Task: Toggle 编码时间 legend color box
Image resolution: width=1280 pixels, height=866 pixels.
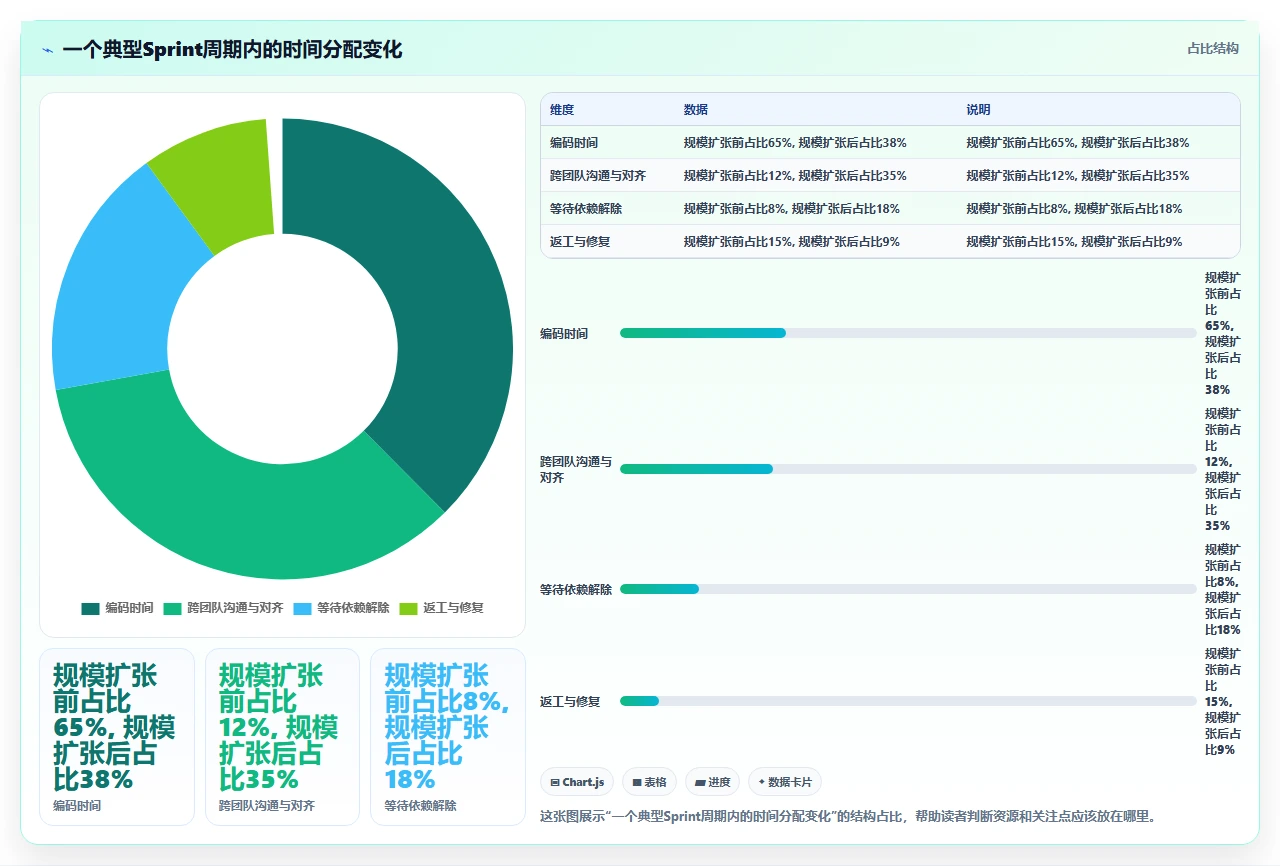Action: coord(90,608)
